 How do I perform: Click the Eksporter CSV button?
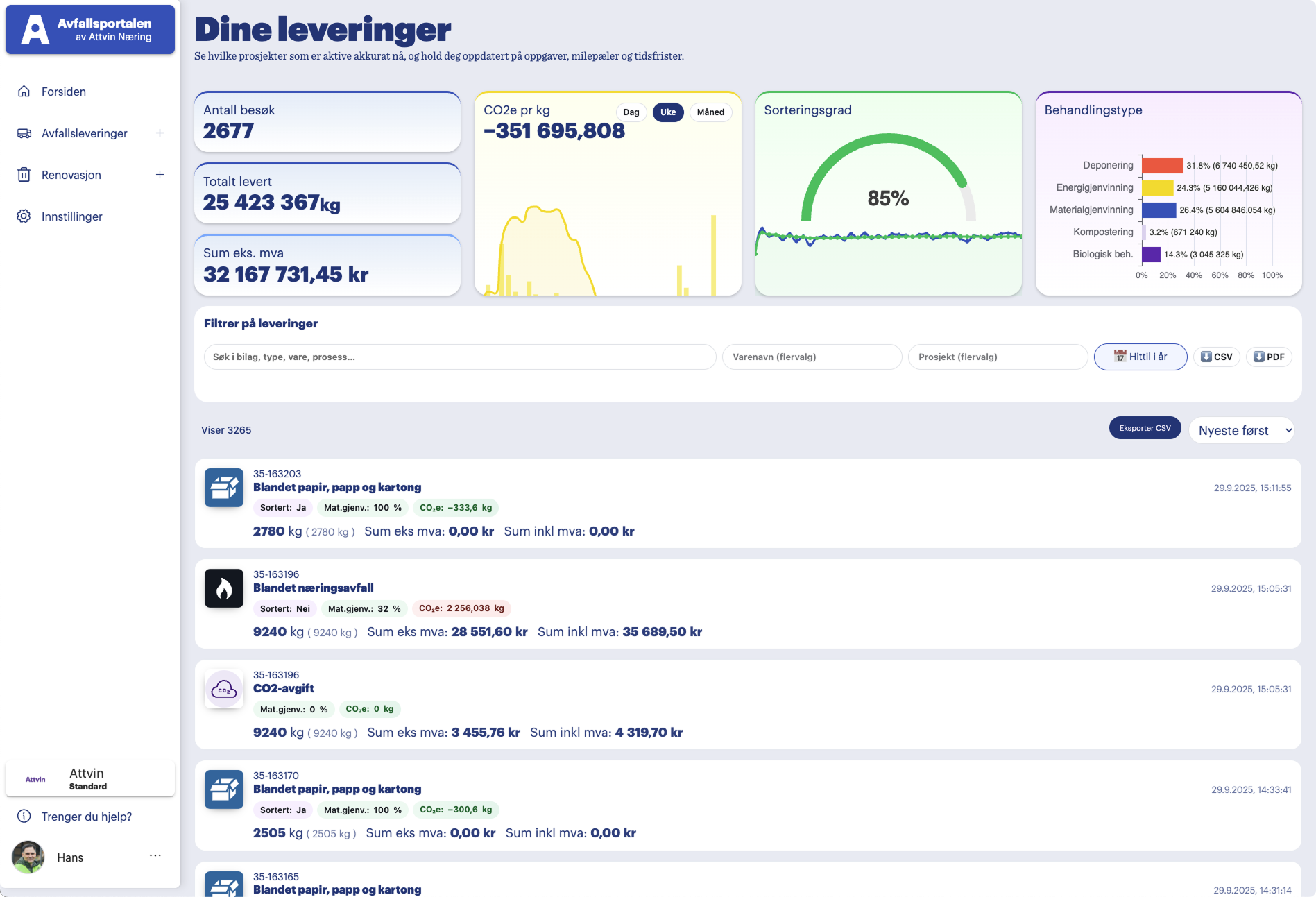pyautogui.click(x=1145, y=428)
